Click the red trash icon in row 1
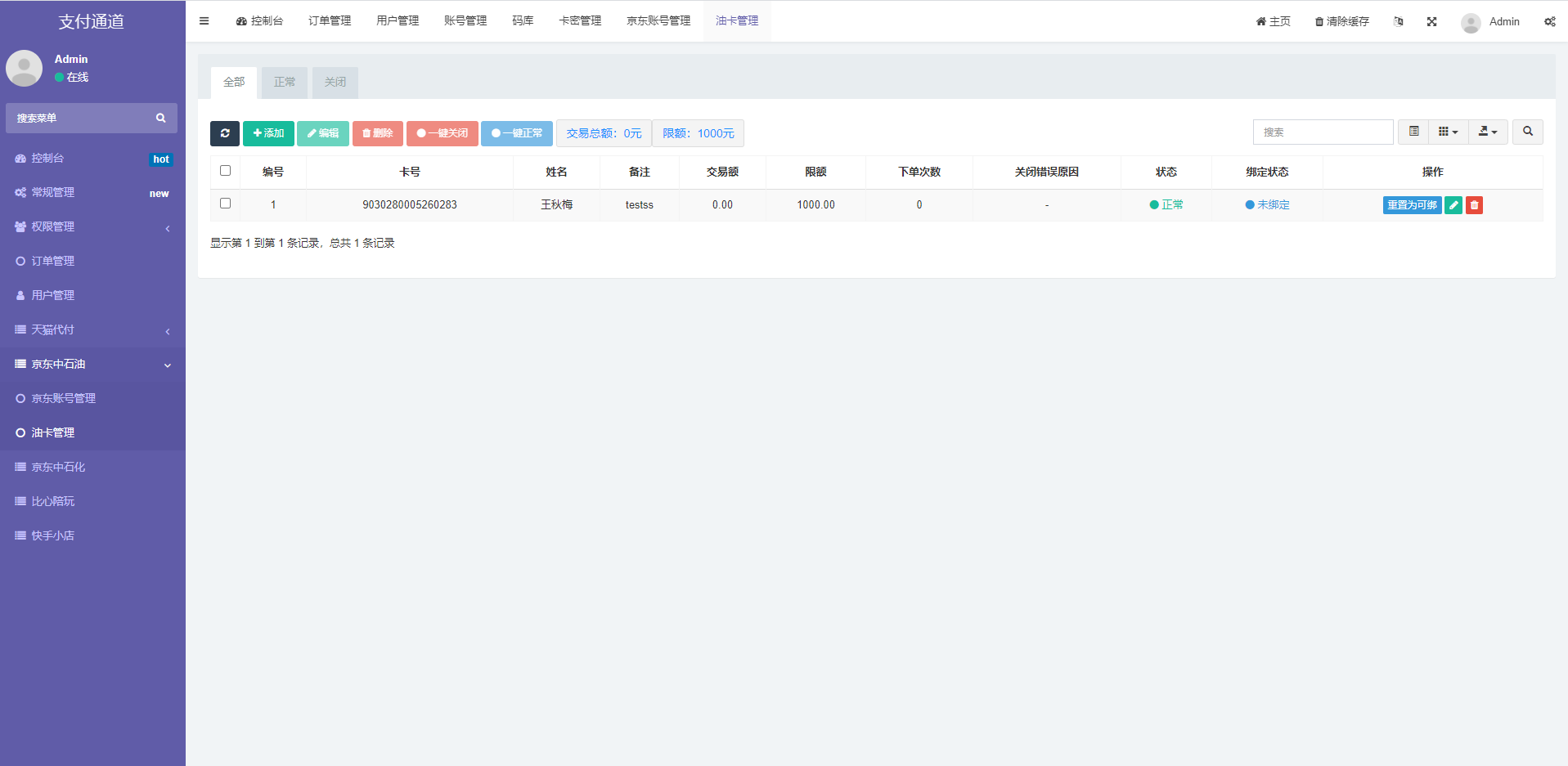The width and height of the screenshot is (1568, 766). click(x=1474, y=205)
